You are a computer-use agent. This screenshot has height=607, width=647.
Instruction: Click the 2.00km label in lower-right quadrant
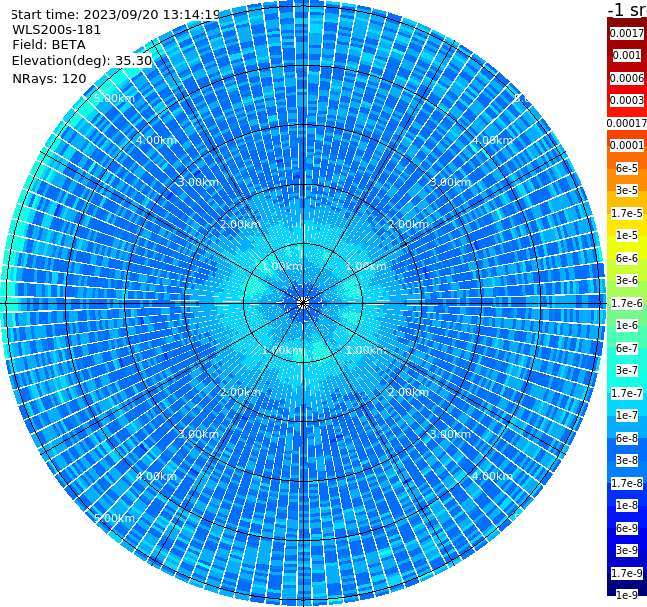click(x=408, y=392)
